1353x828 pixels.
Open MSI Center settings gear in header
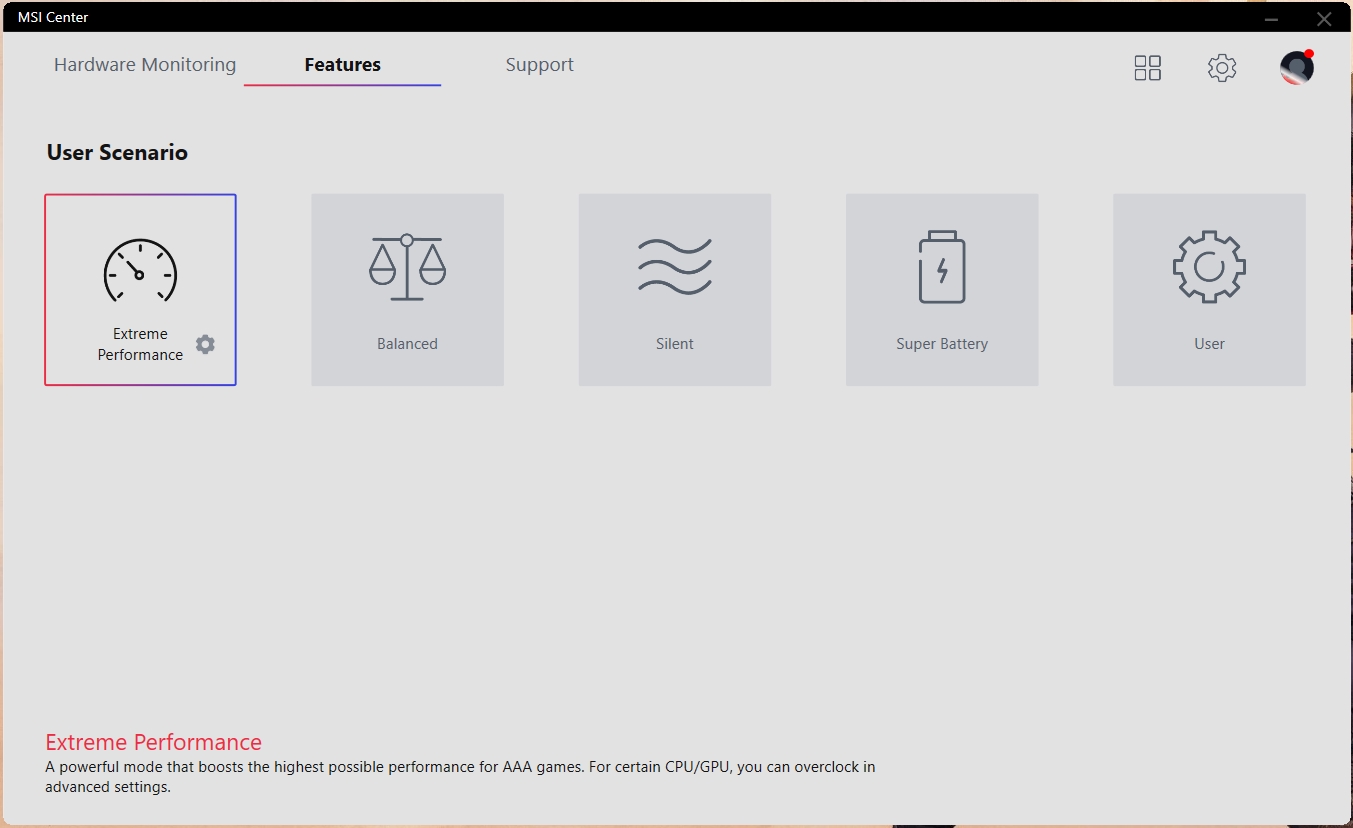[x=1221, y=68]
